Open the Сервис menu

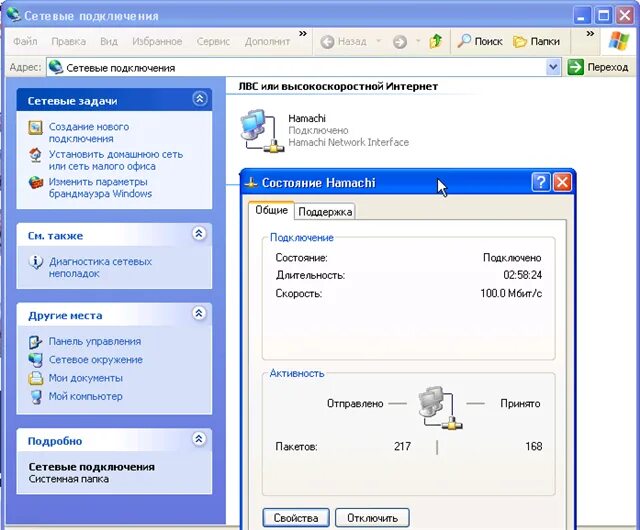click(213, 41)
